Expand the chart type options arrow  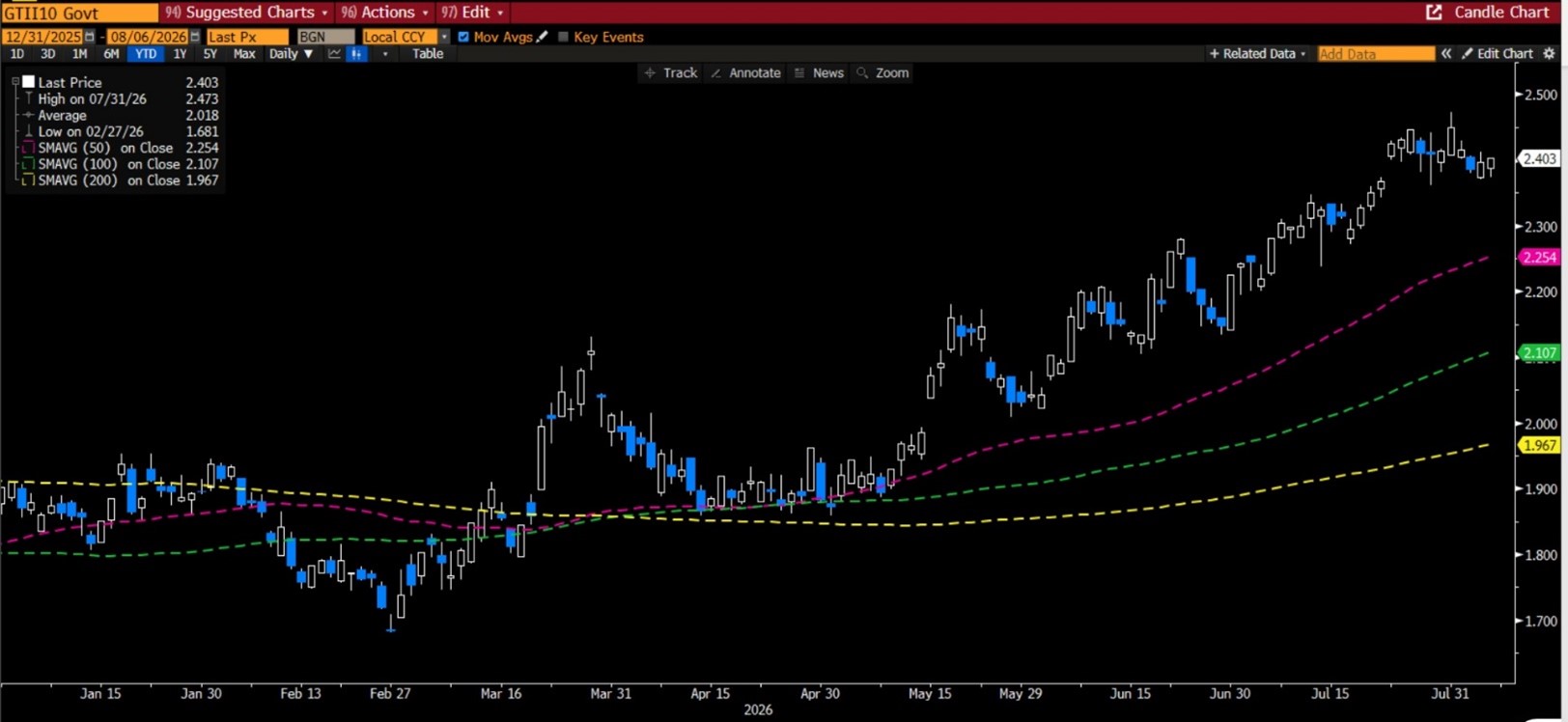[385, 54]
